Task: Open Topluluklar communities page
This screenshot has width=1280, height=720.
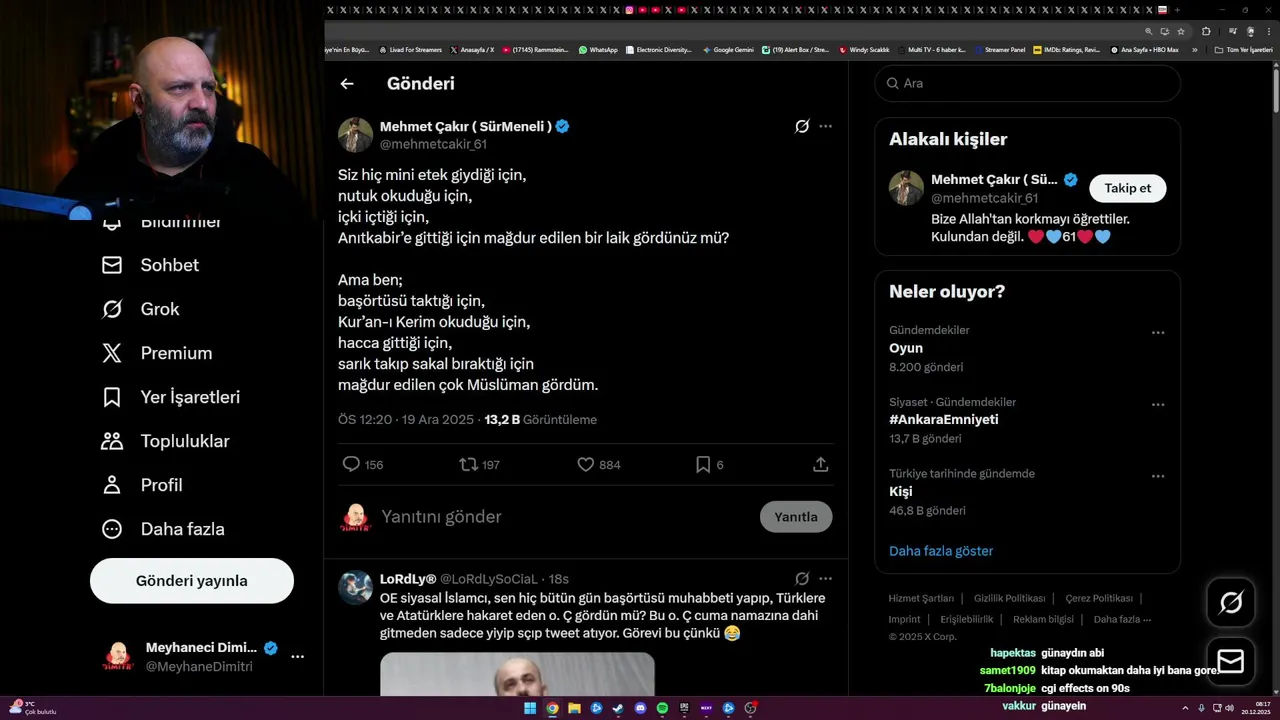Action: pyautogui.click(x=166, y=441)
